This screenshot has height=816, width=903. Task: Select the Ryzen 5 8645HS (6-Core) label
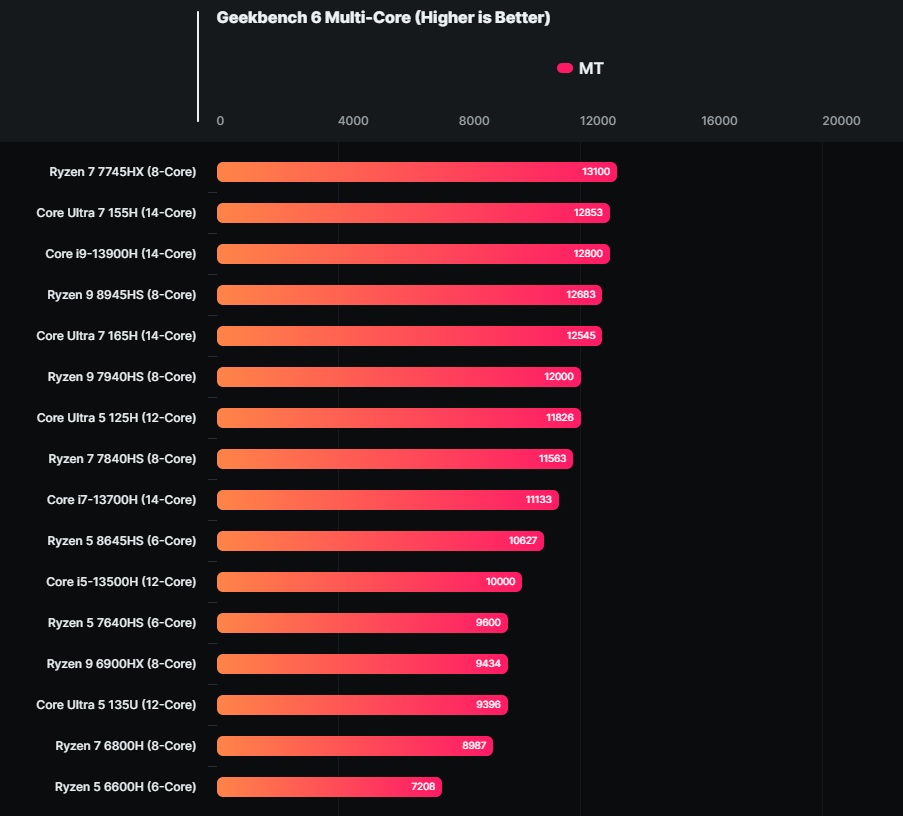point(122,540)
